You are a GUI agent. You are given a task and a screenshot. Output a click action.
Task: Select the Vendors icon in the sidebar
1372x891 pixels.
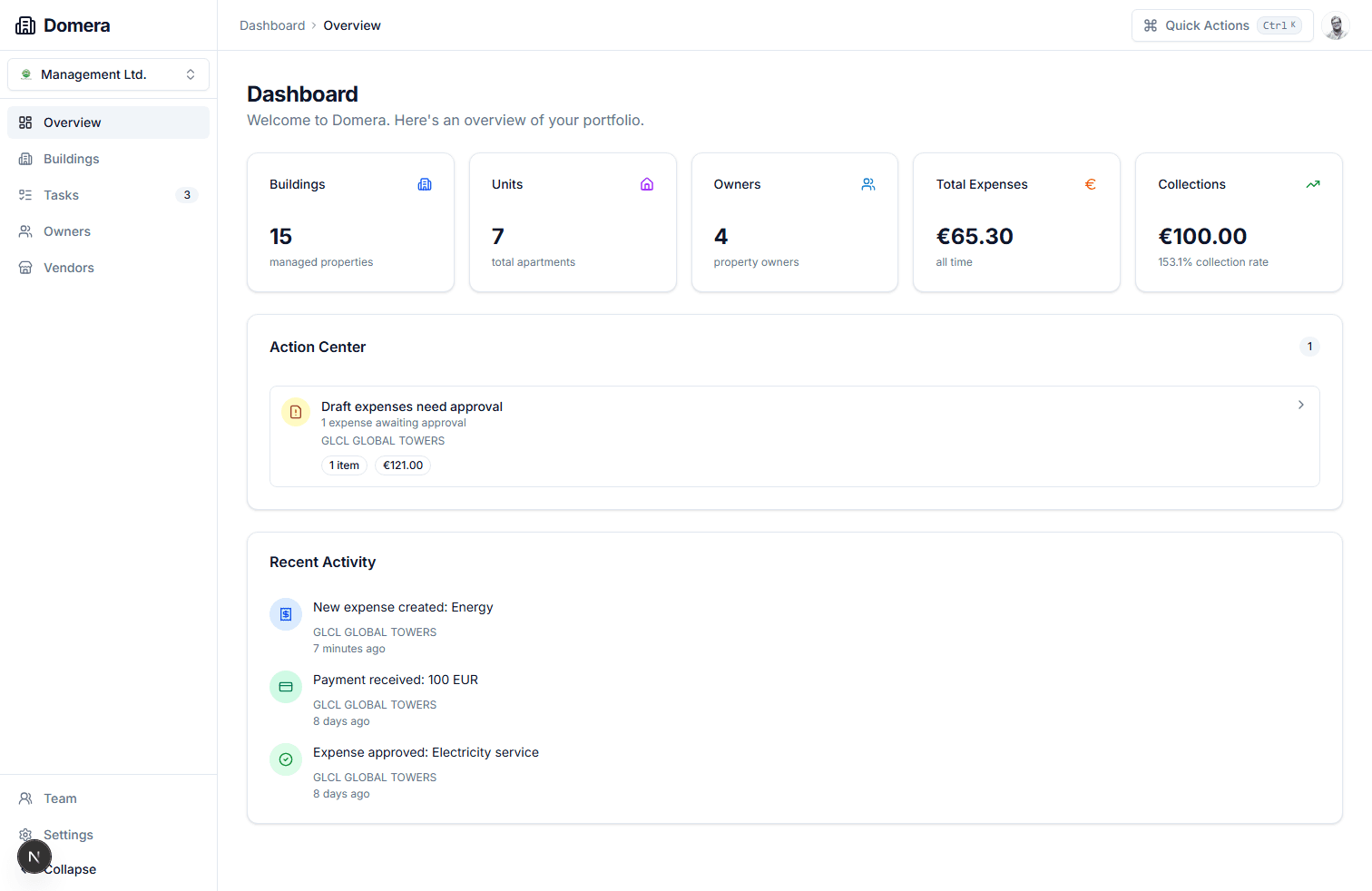25,267
